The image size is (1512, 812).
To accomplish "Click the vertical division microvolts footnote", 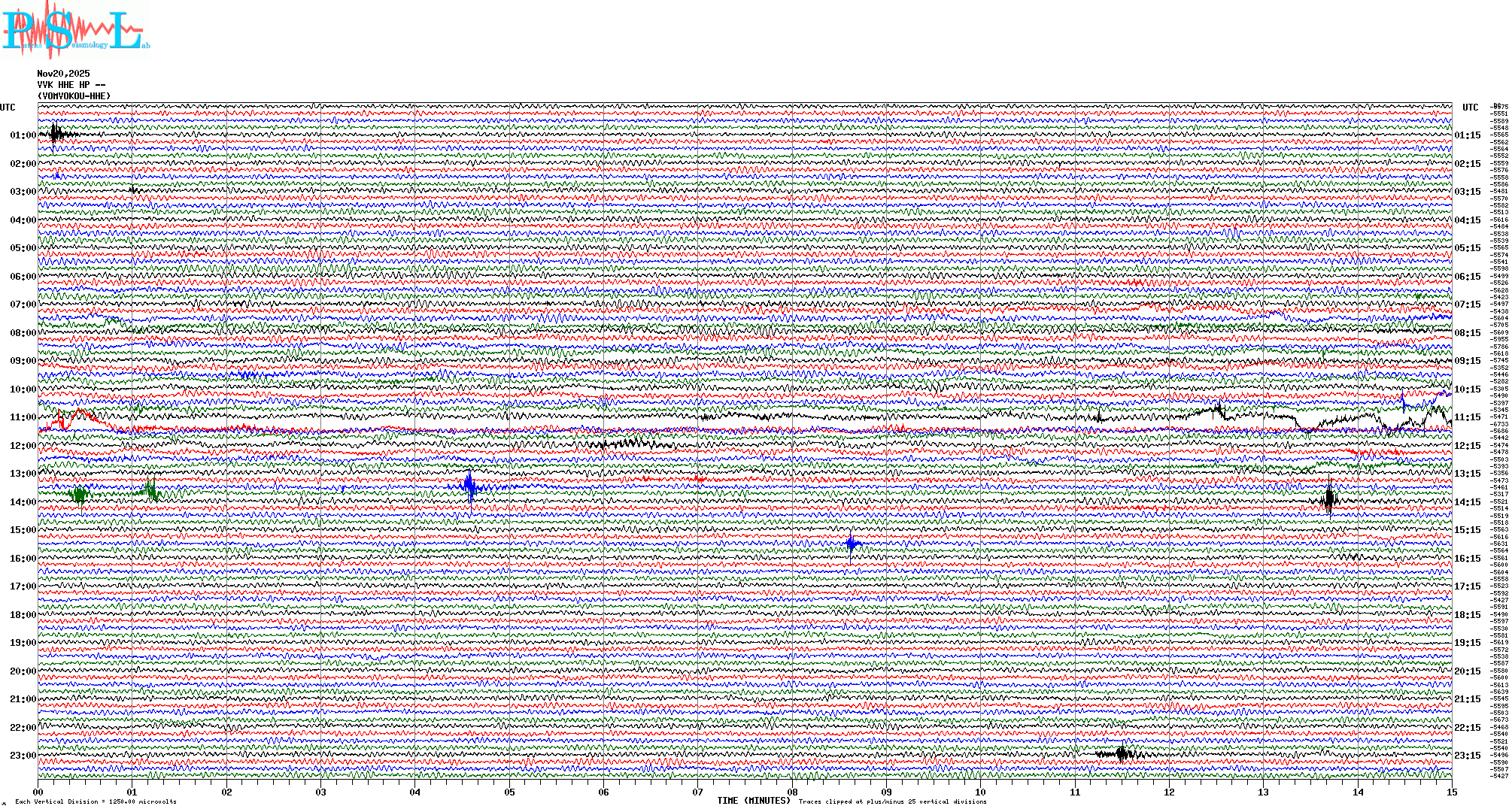I will click(96, 801).
